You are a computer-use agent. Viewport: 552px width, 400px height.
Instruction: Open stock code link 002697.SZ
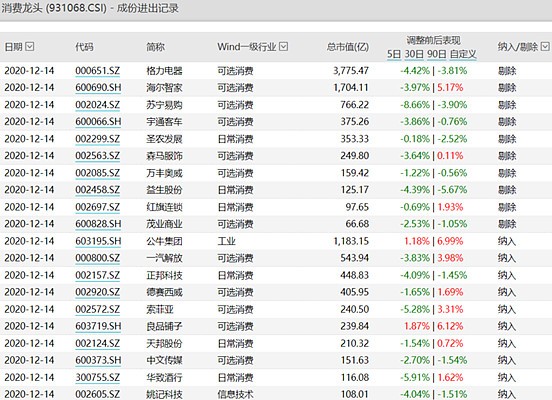pyautogui.click(x=98, y=207)
